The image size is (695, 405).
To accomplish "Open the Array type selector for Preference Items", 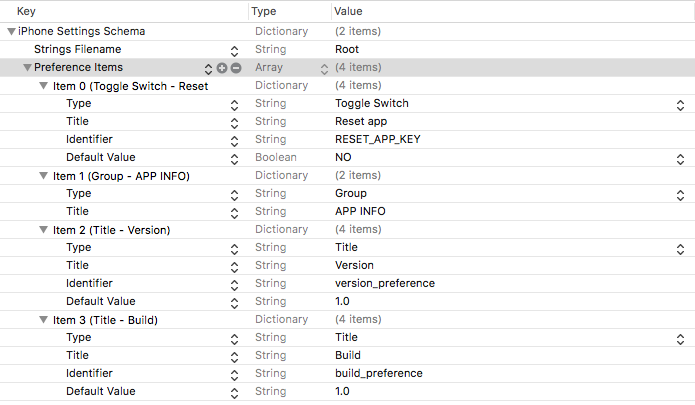I will [x=323, y=68].
